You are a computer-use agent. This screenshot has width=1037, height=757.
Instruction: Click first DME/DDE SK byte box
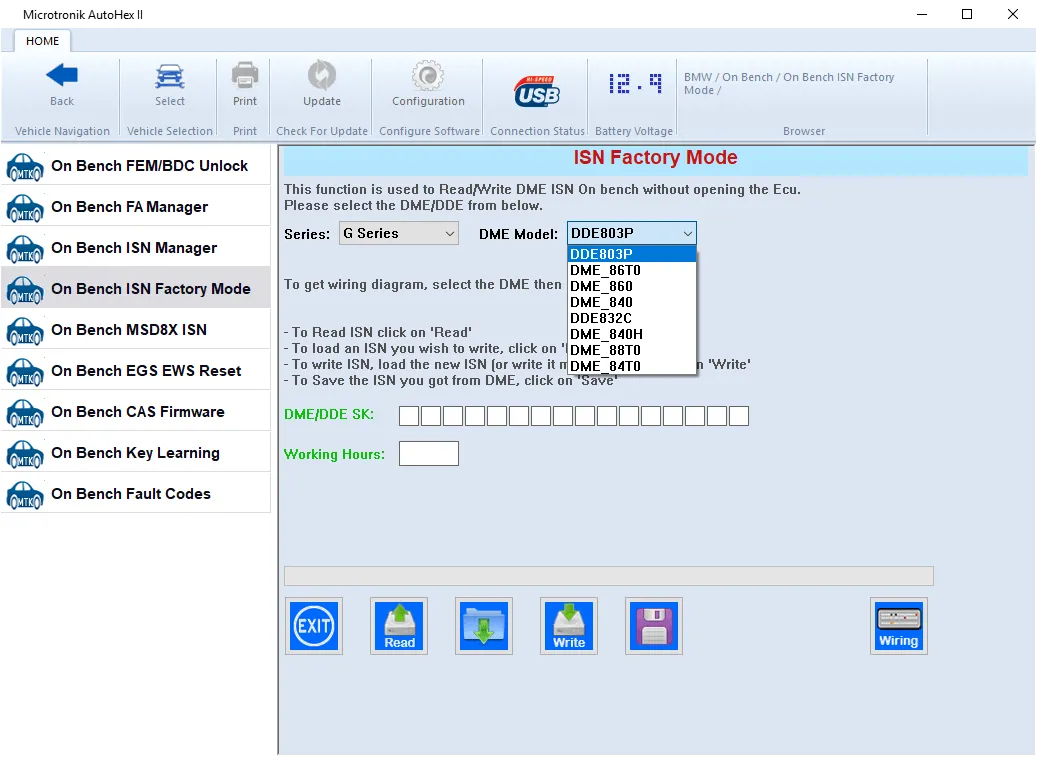tap(409, 416)
